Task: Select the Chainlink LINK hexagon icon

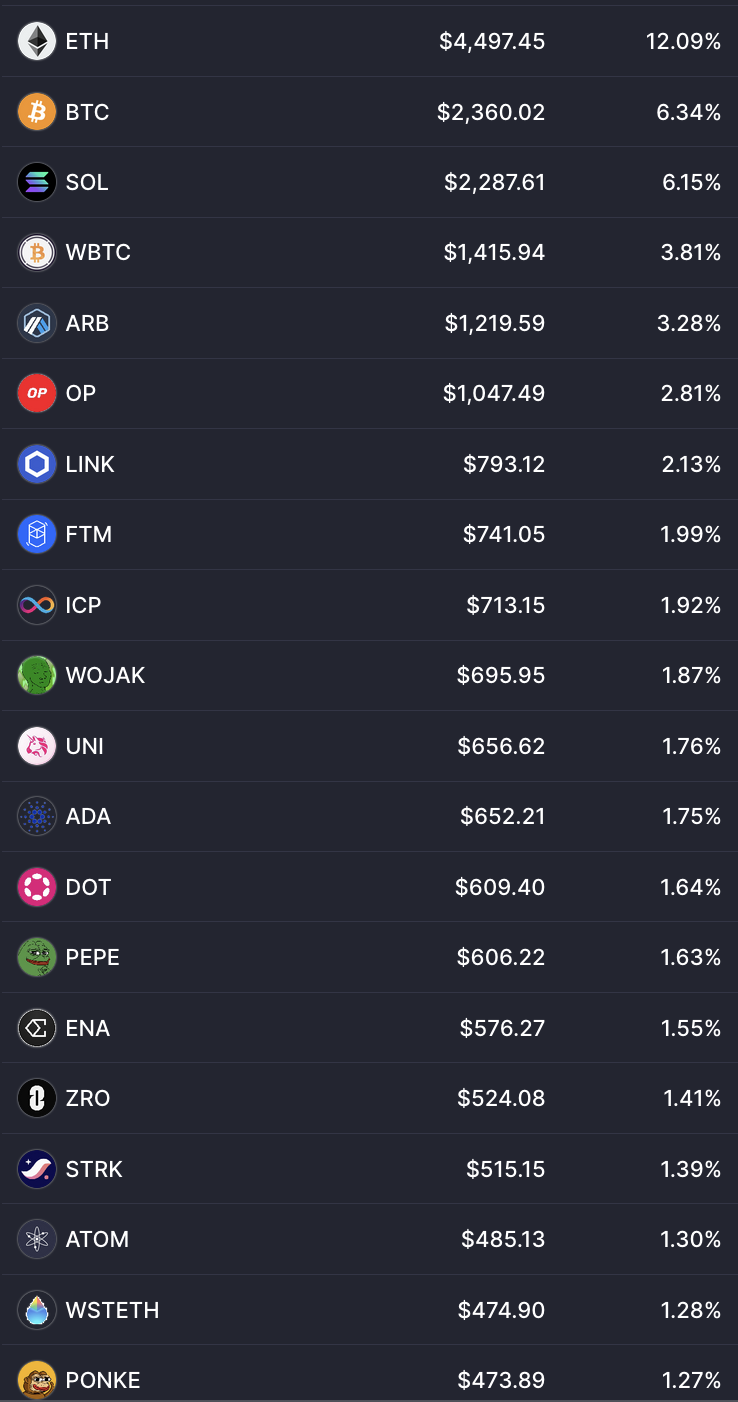Action: point(37,464)
